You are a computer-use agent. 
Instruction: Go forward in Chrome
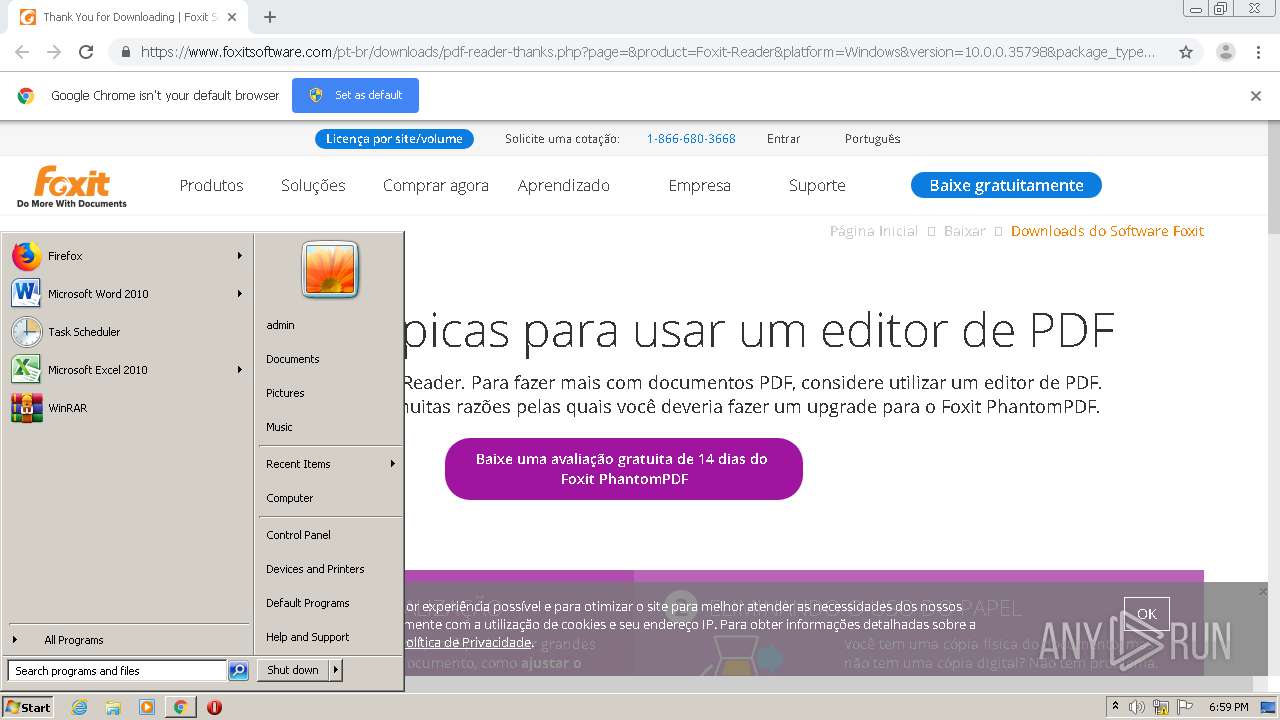coord(54,52)
